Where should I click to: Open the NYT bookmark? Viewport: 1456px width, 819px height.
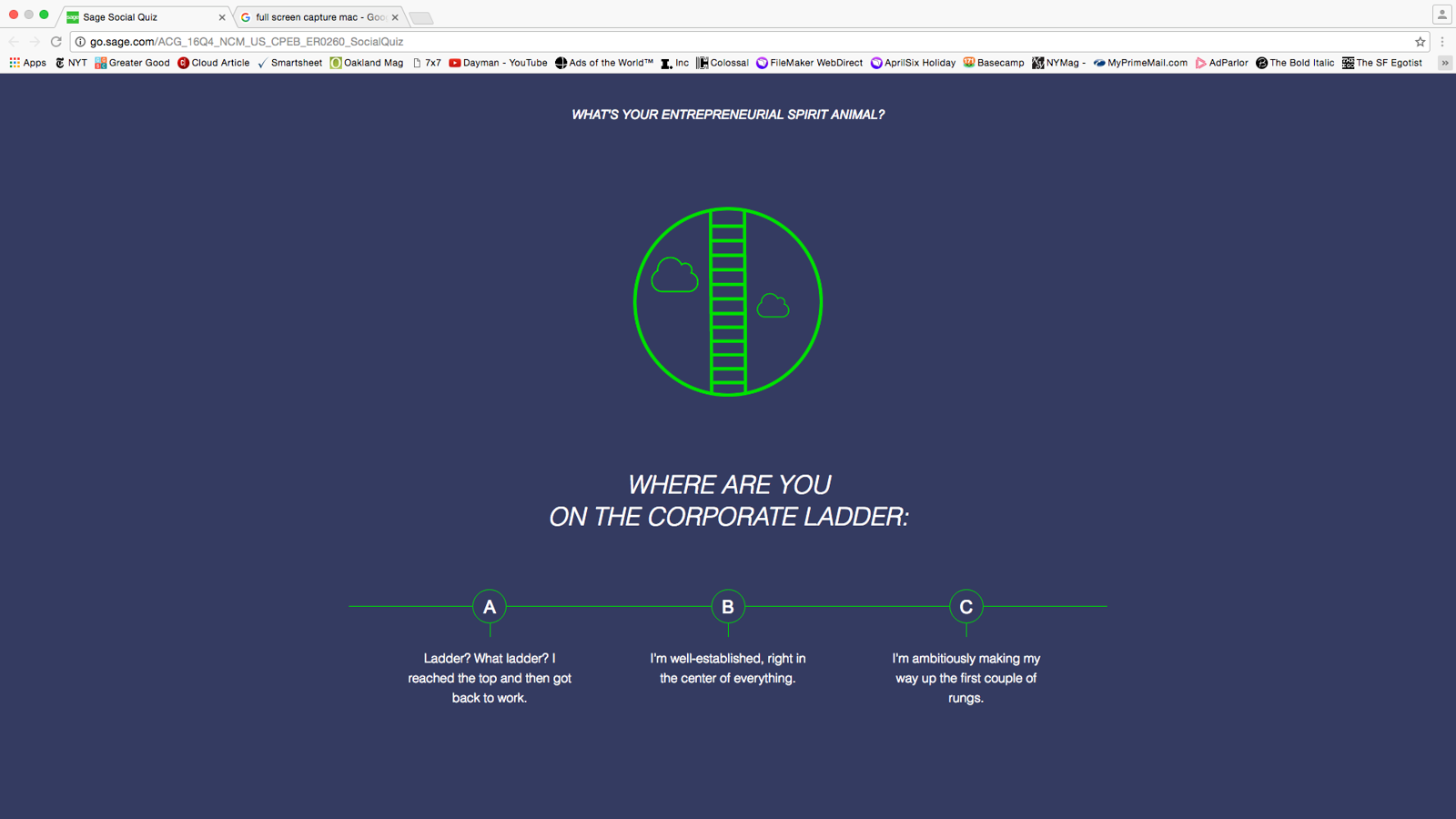point(71,63)
